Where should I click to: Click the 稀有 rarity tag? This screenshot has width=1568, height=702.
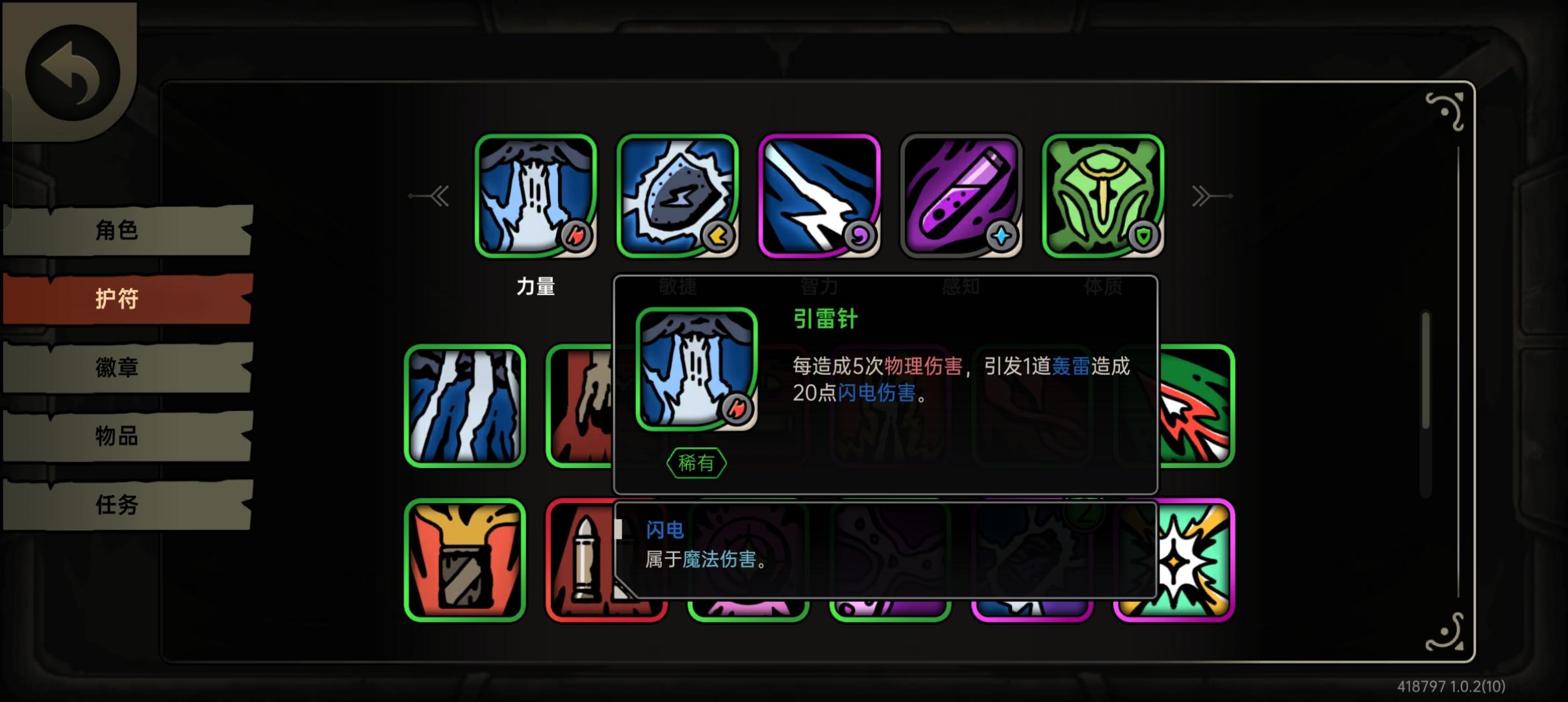[x=696, y=463]
